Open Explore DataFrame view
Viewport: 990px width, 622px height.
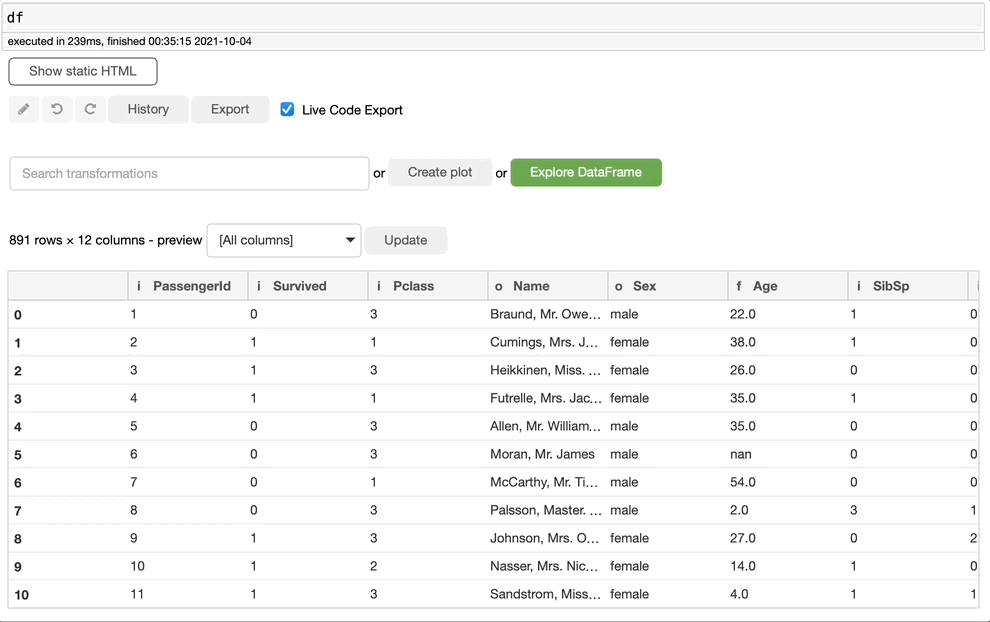tap(586, 172)
